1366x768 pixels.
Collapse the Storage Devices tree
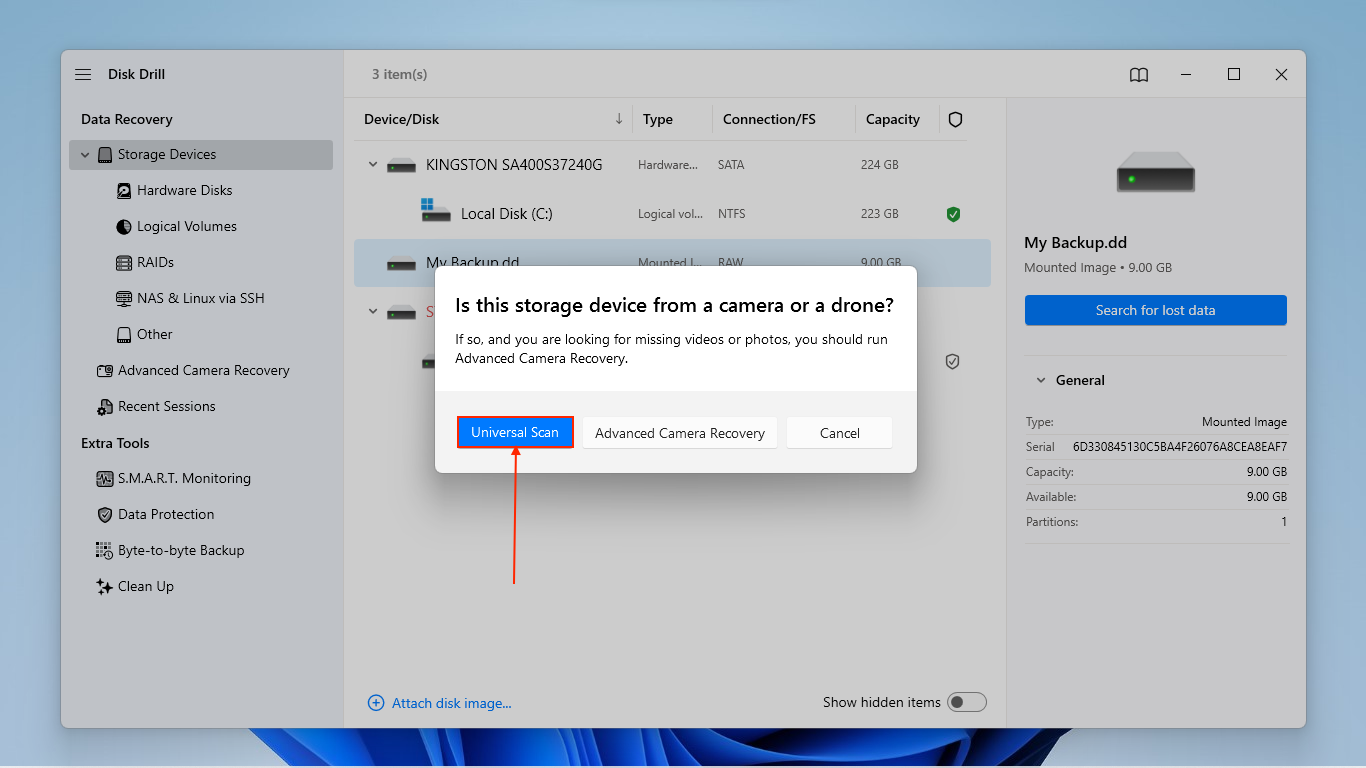(x=84, y=154)
